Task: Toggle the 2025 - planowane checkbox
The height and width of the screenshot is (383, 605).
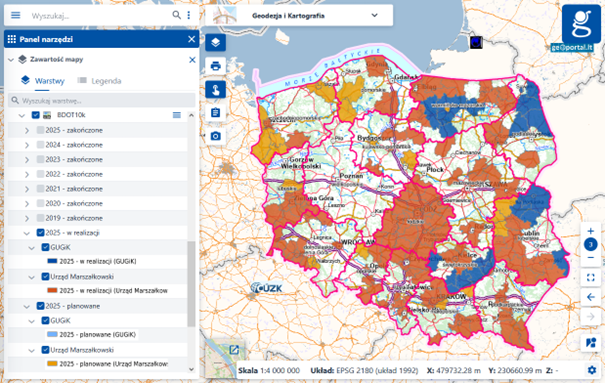Action: pyautogui.click(x=40, y=306)
